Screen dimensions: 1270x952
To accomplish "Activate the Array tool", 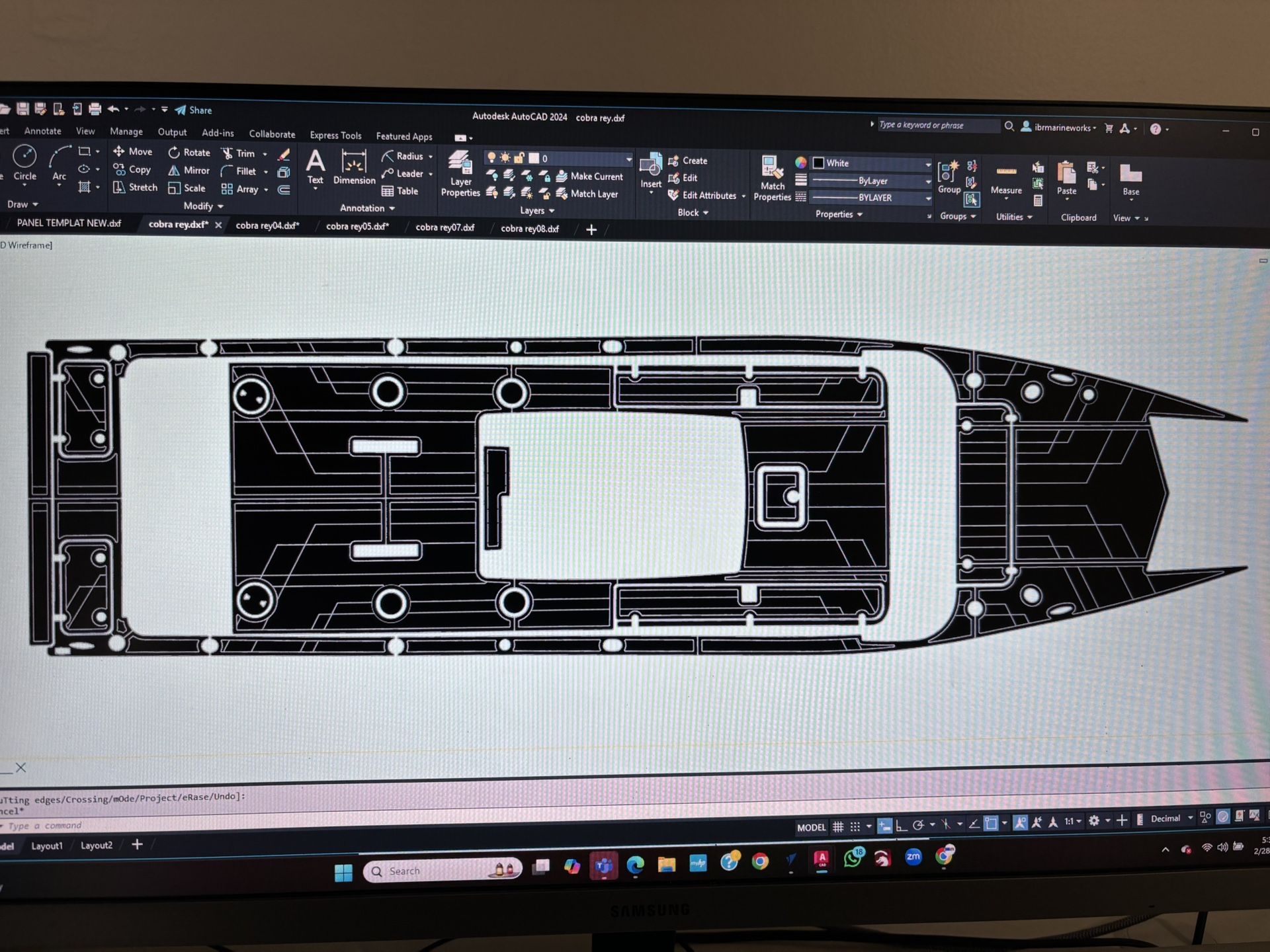I will pos(240,189).
